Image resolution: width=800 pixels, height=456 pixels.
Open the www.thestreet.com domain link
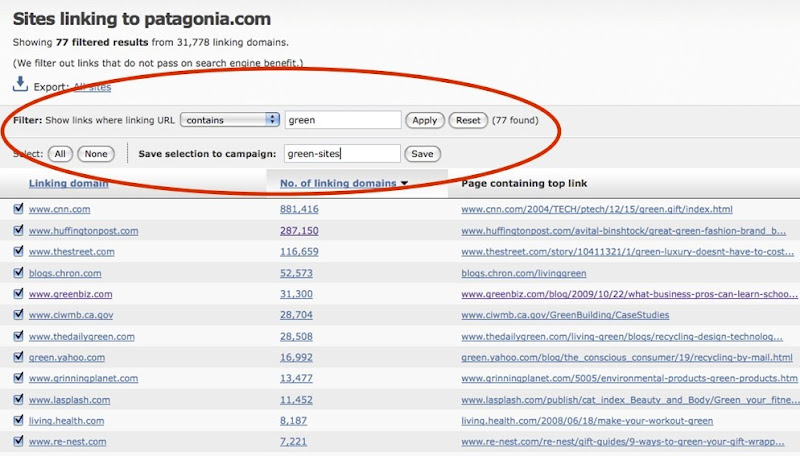[x=71, y=252]
